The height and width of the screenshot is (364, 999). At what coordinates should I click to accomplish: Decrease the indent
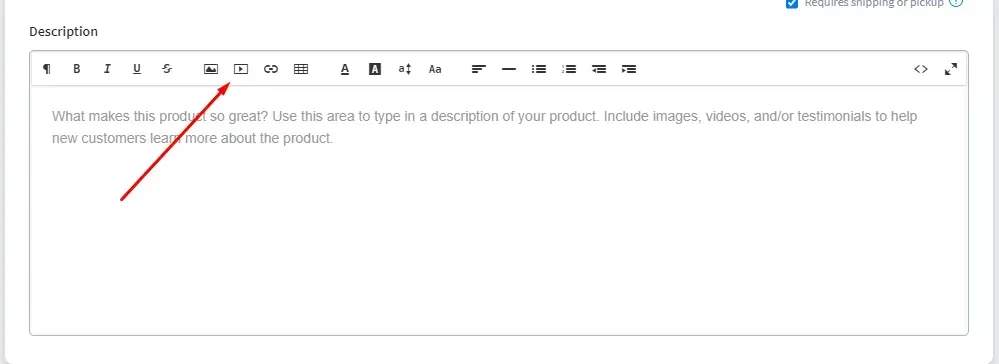coord(599,69)
